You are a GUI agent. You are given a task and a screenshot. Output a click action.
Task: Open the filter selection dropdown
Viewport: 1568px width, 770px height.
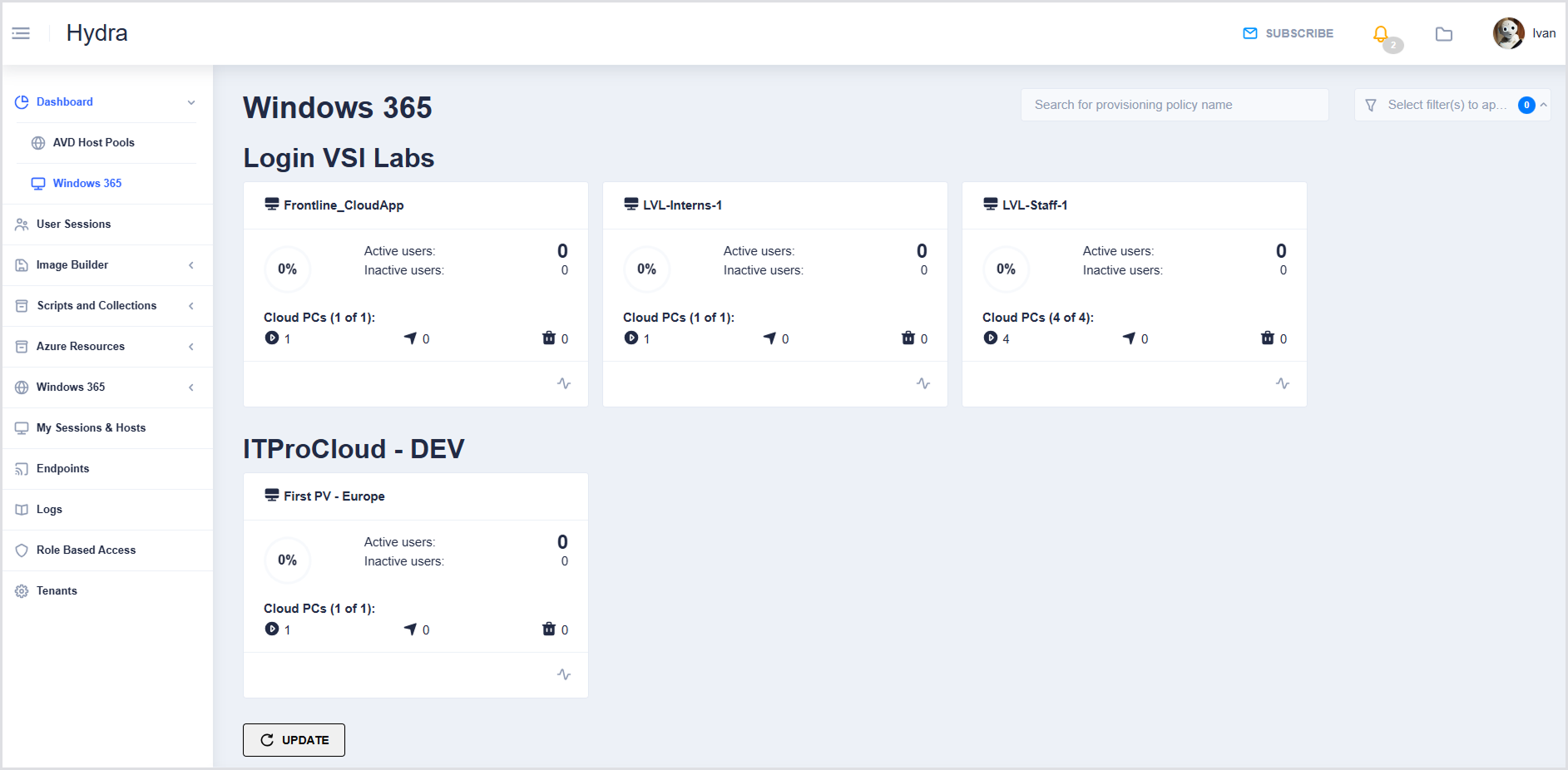pos(1452,105)
